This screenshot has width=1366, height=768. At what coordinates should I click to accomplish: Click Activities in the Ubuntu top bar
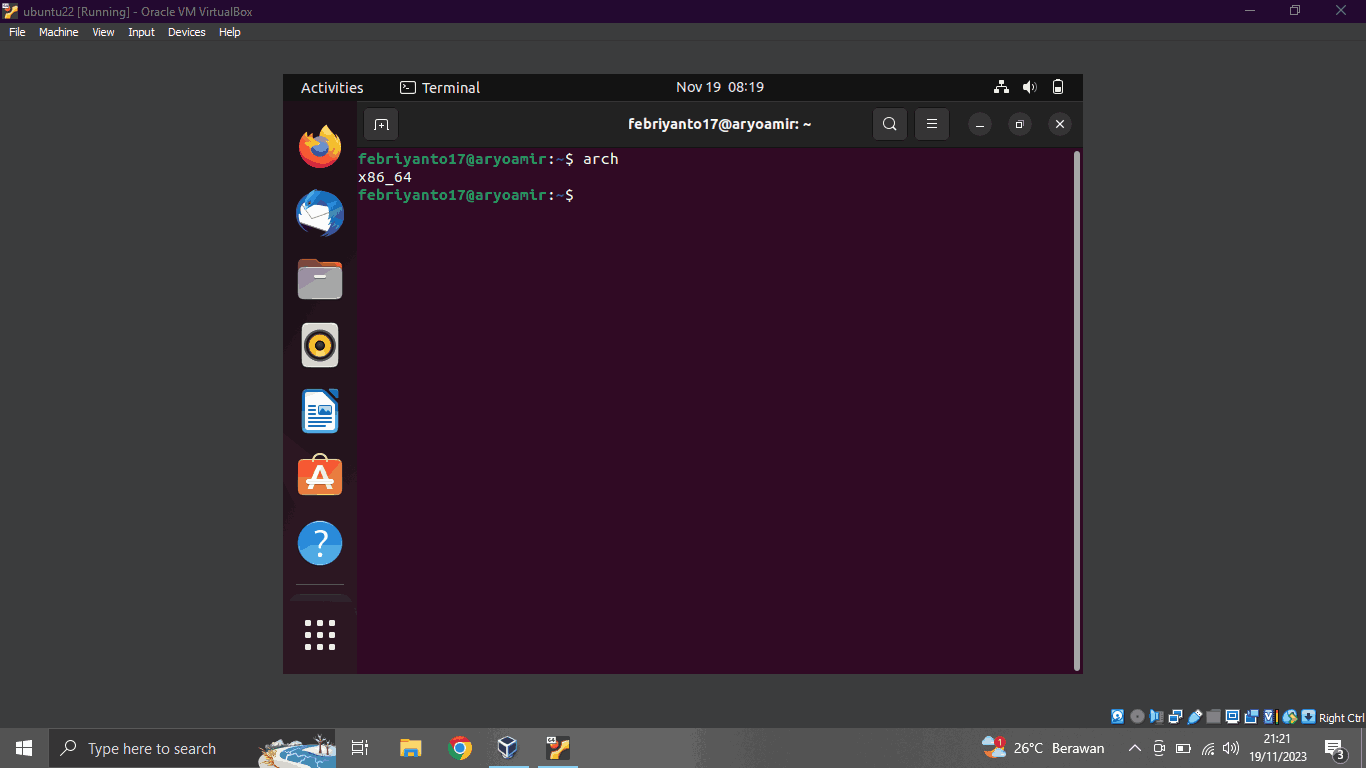click(x=332, y=88)
